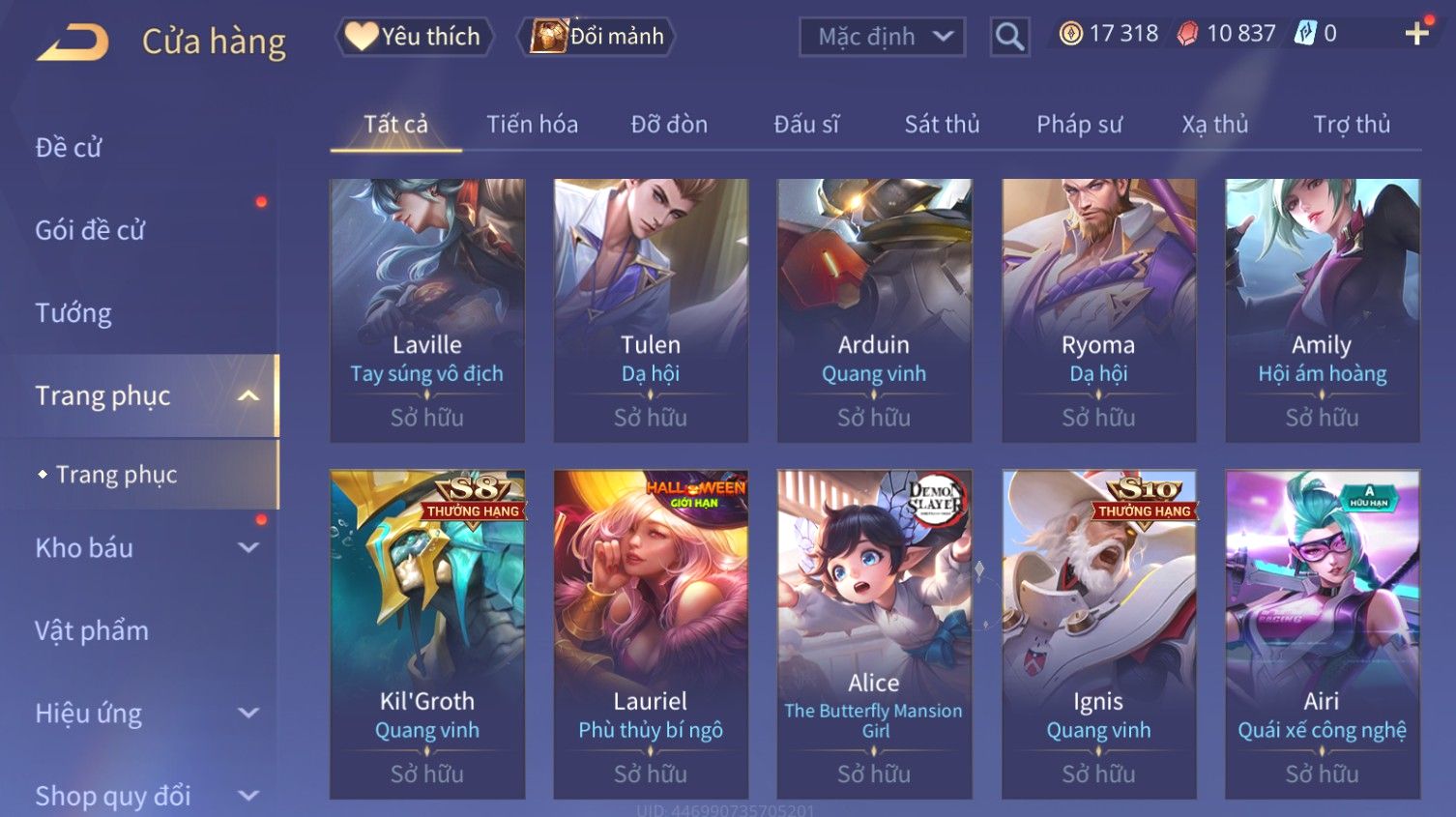Open Yêu thích heart favorites
Image resolution: width=1456 pixels, height=817 pixels.
[414, 37]
